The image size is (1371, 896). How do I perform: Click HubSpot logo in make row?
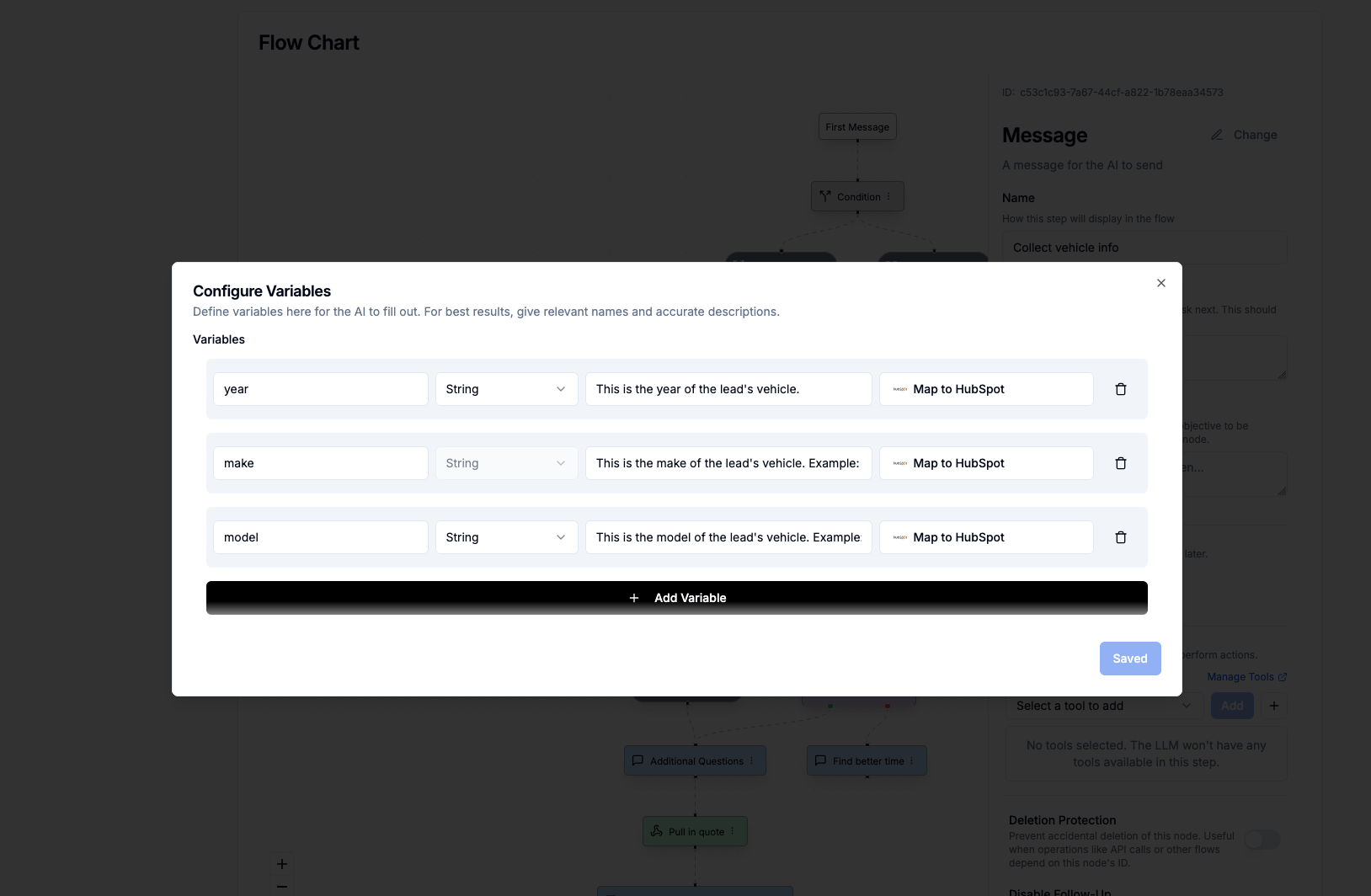(x=900, y=463)
